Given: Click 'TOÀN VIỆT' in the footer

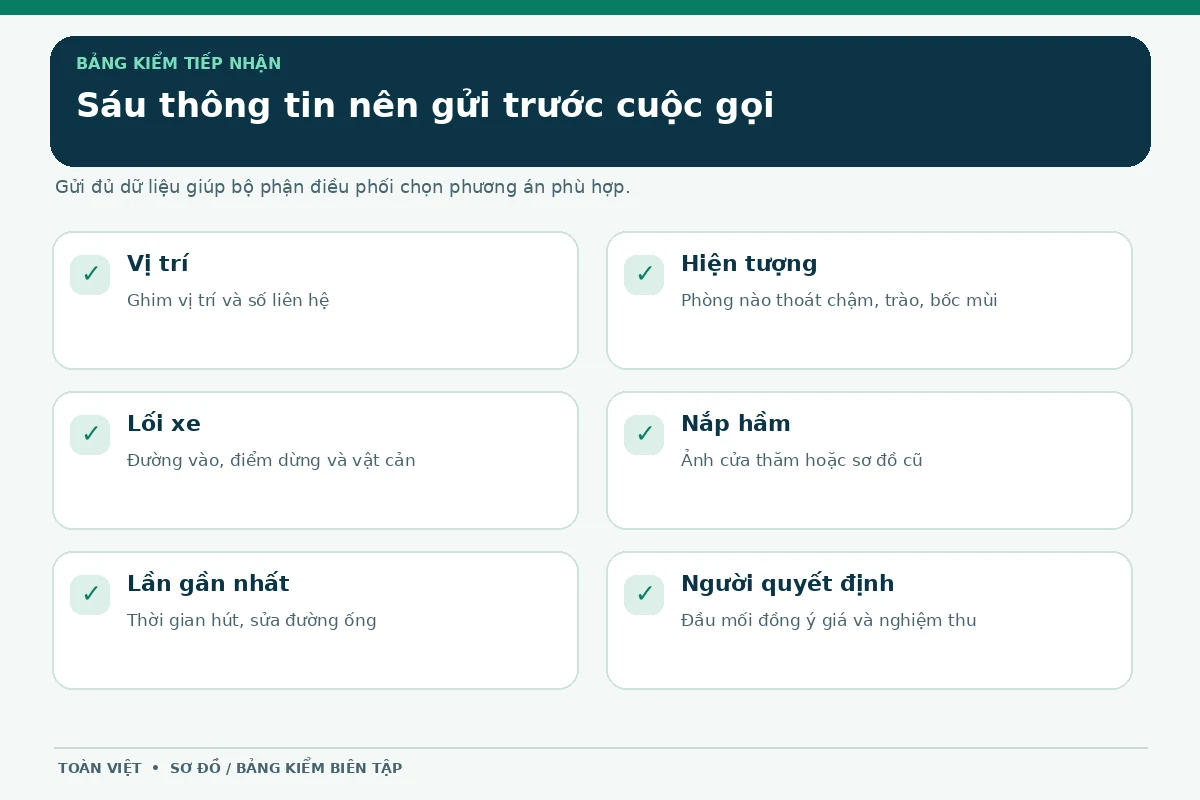Looking at the screenshot, I should click(x=100, y=768).
